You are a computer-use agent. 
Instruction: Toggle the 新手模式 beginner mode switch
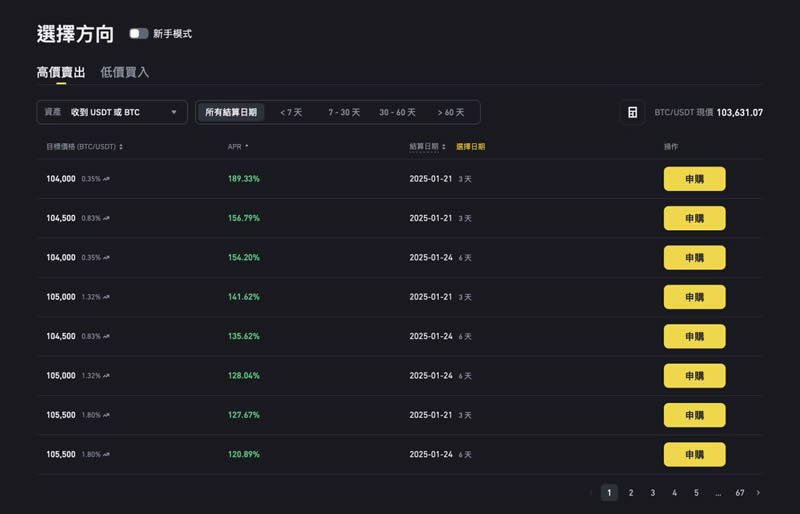[139, 34]
